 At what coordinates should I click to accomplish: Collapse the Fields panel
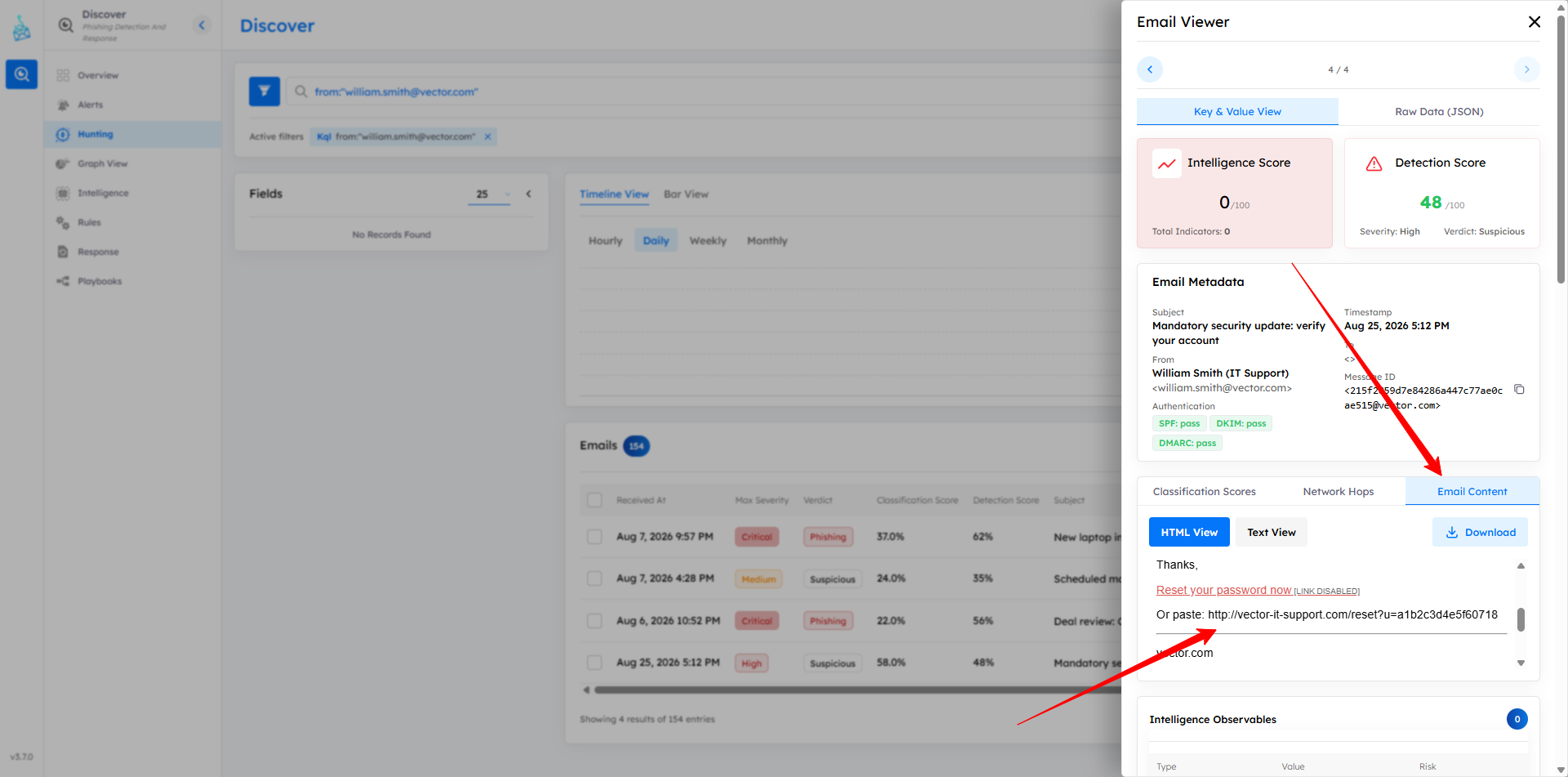click(x=528, y=194)
